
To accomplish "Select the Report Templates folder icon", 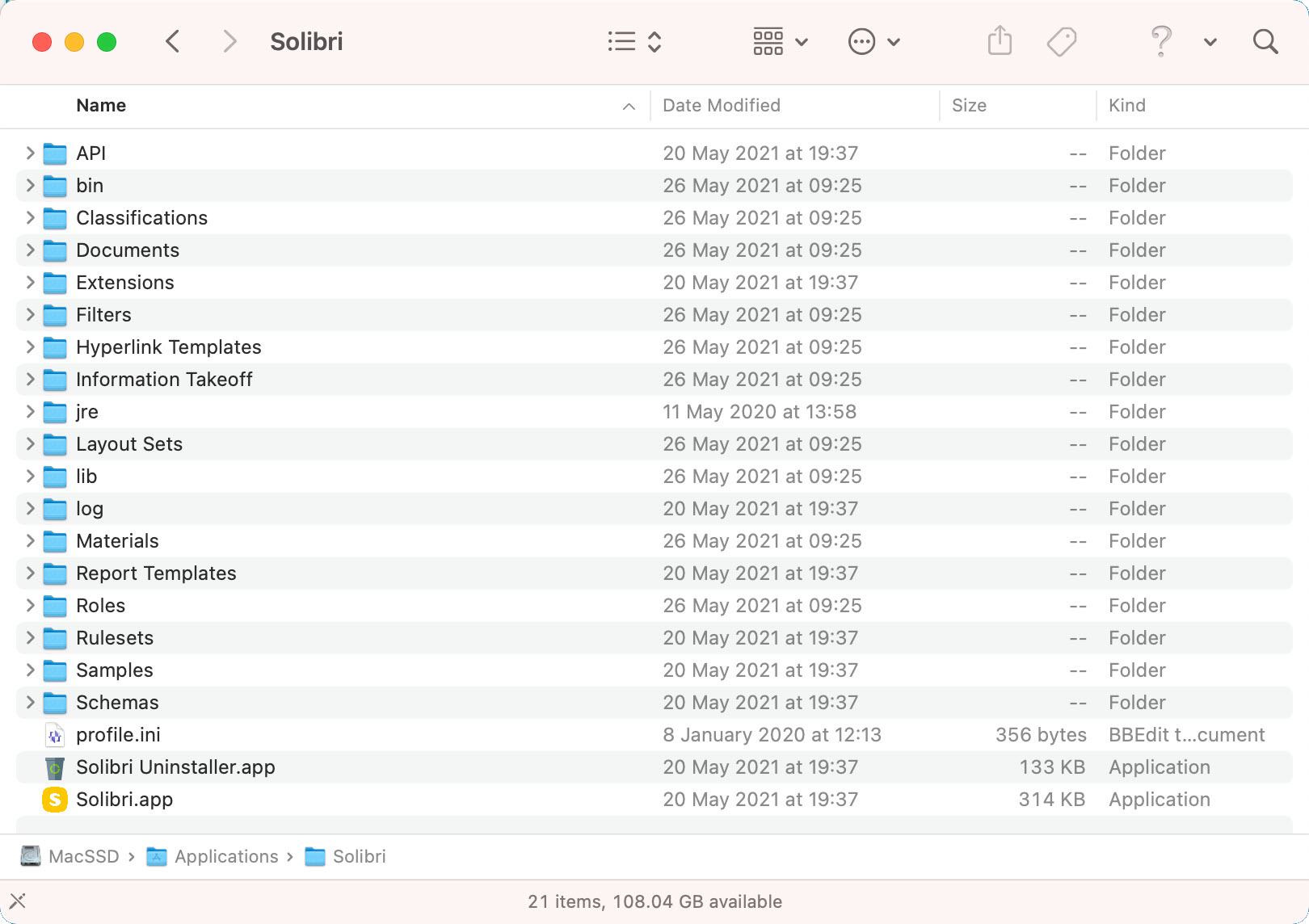I will (x=54, y=573).
